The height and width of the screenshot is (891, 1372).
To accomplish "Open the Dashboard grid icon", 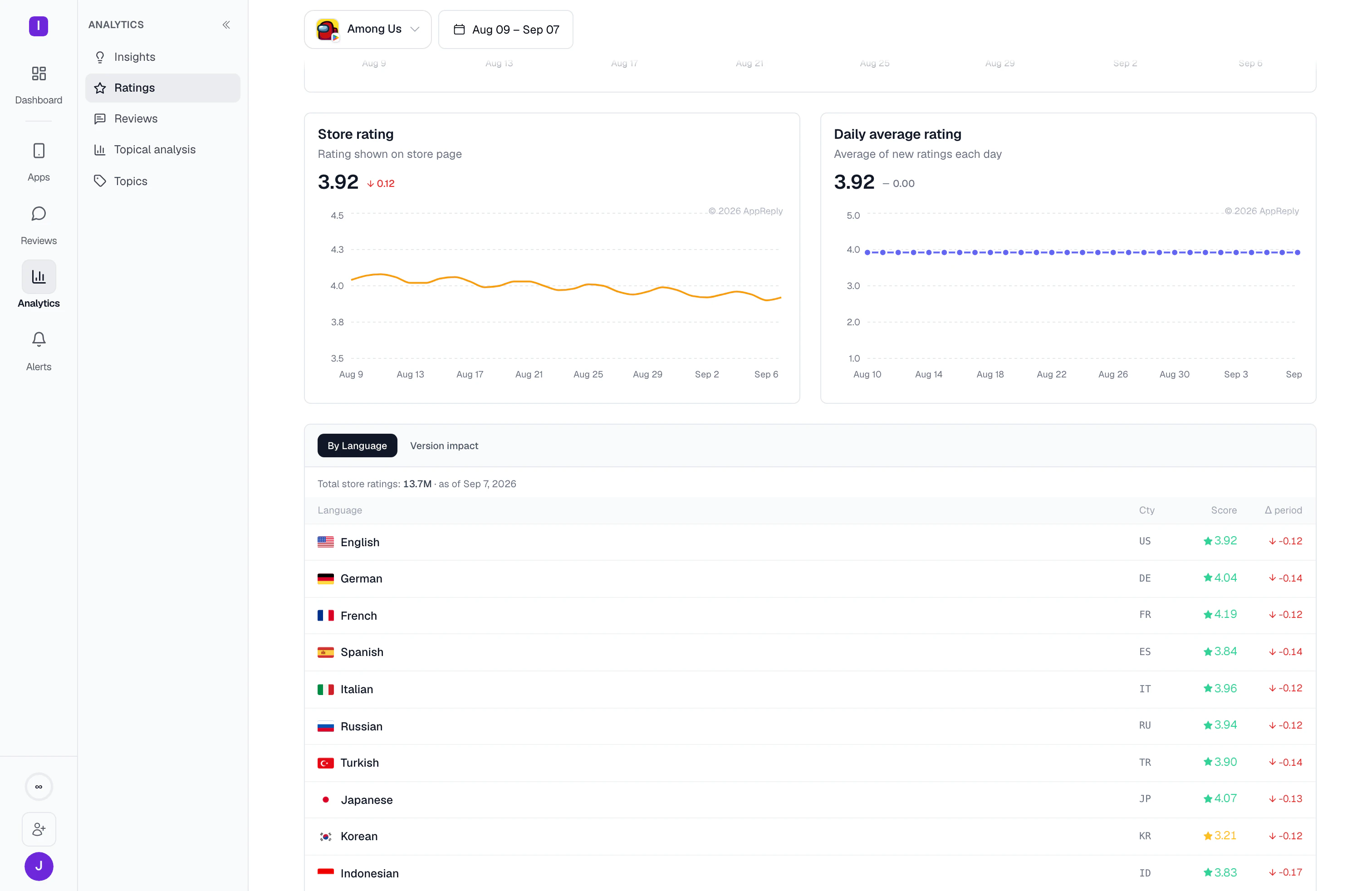I will (39, 74).
